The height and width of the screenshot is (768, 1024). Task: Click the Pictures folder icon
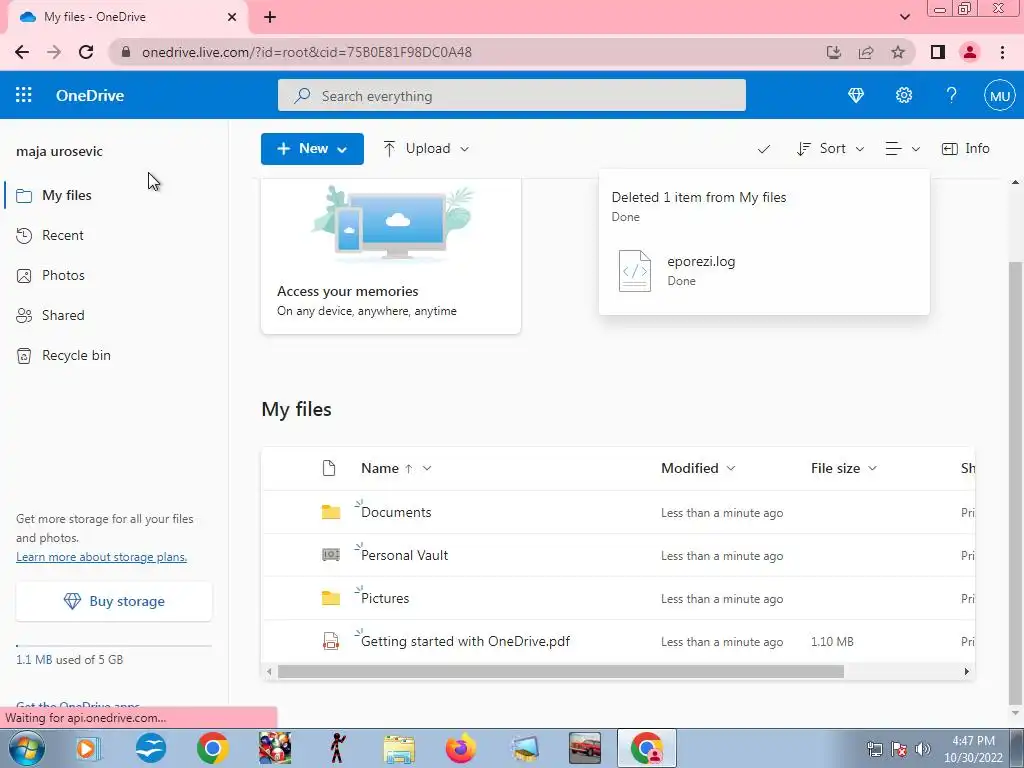pyautogui.click(x=330, y=598)
